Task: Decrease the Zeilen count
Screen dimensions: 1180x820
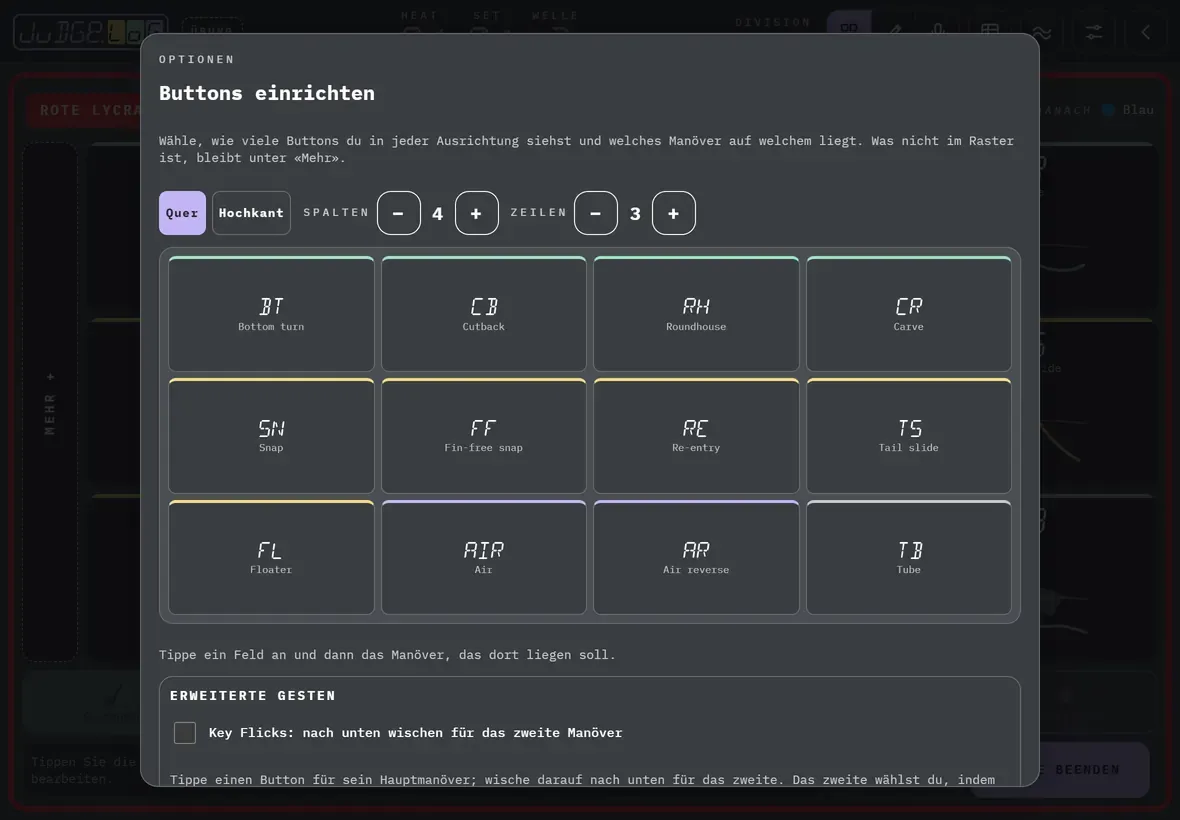Action: pos(596,213)
